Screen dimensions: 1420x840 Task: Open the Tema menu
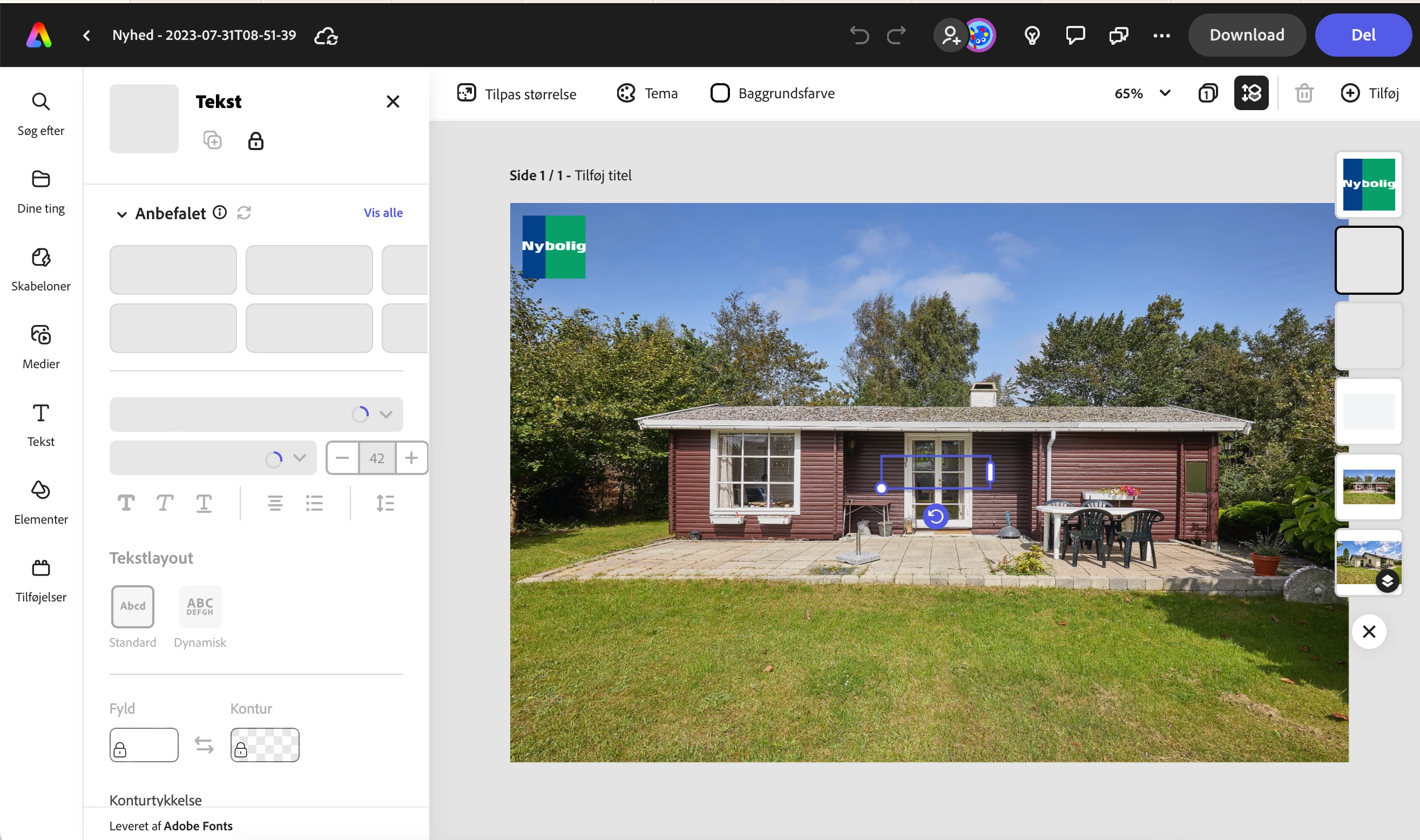click(647, 93)
